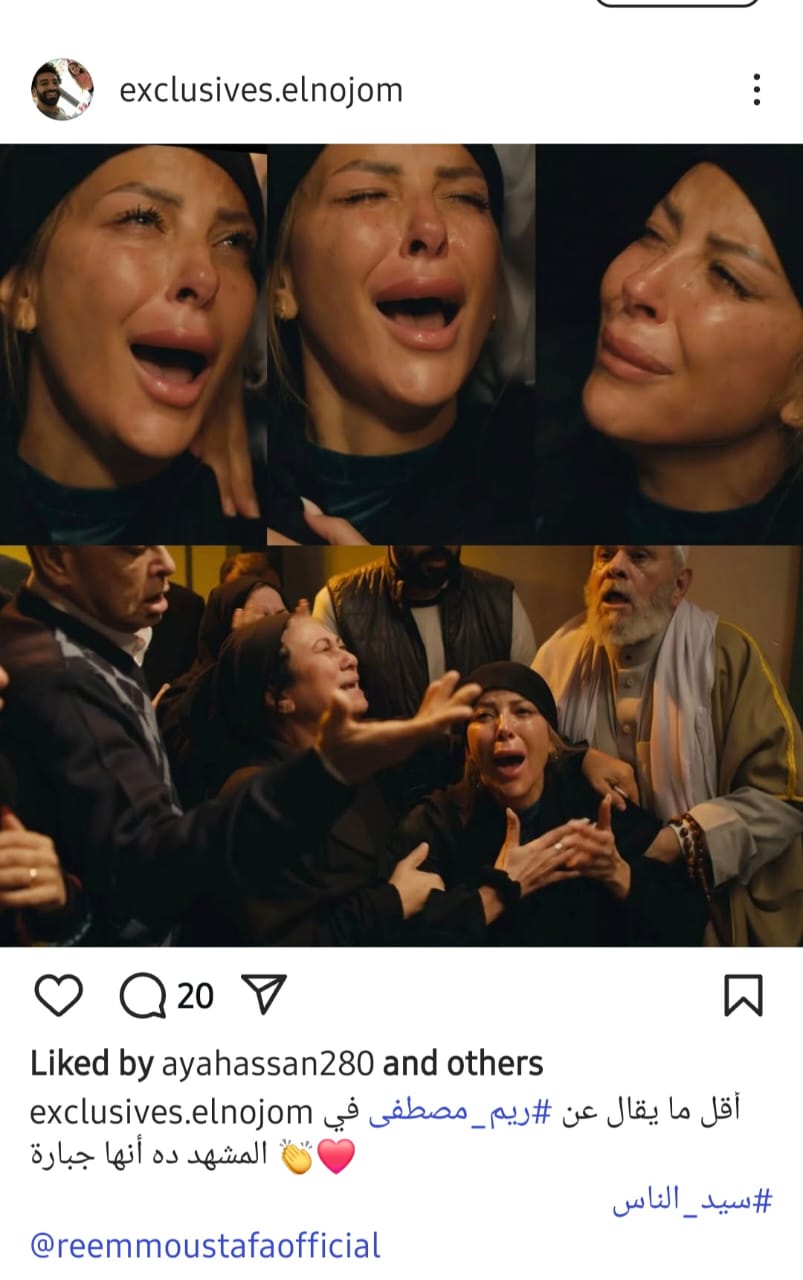Viewport: 803px width, 1280px height.
Task: Tap the middle crying close-up photo
Action: [x=401, y=344]
